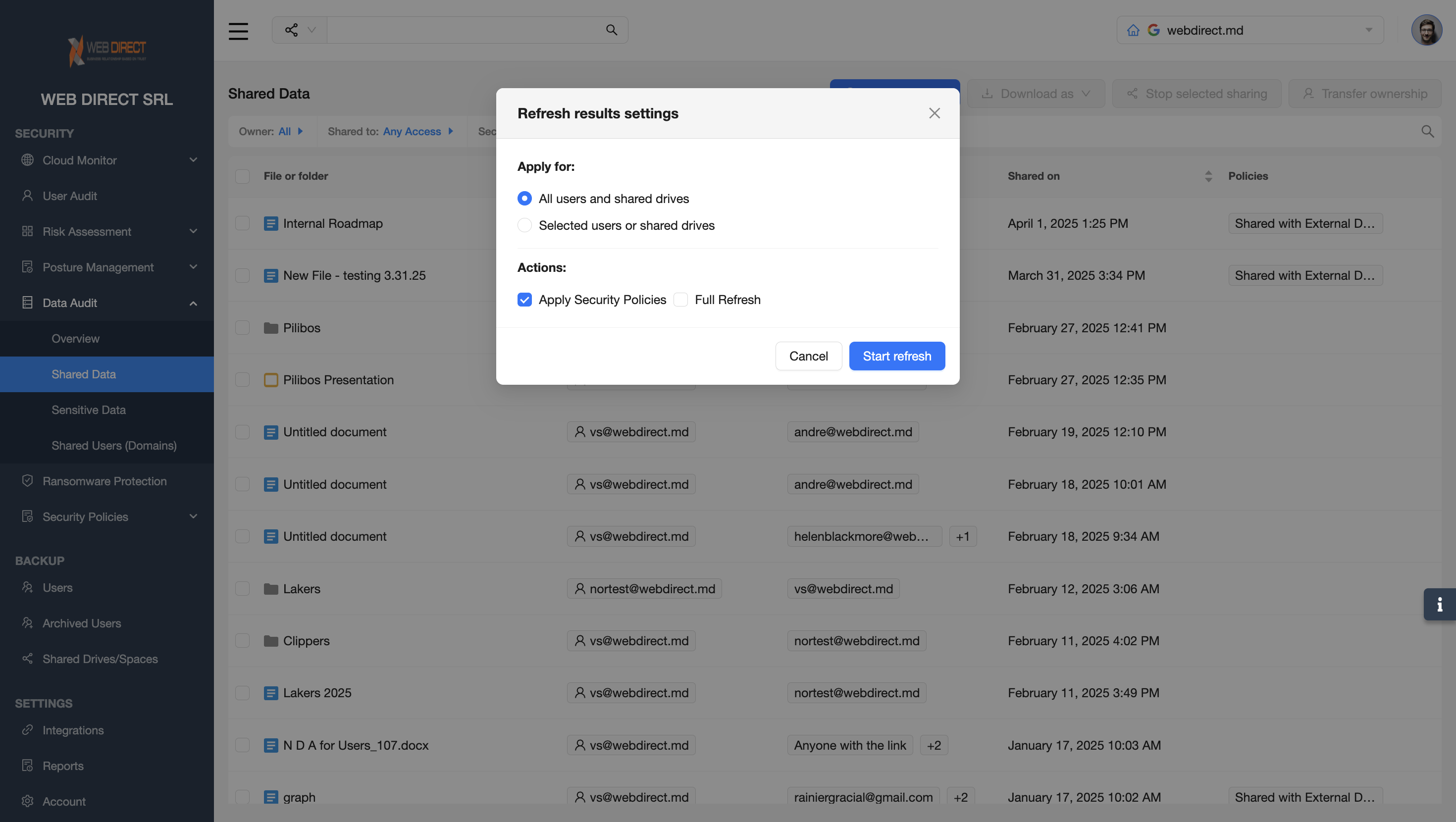This screenshot has height=822, width=1456.
Task: Click the top search input field
Action: 464,30
